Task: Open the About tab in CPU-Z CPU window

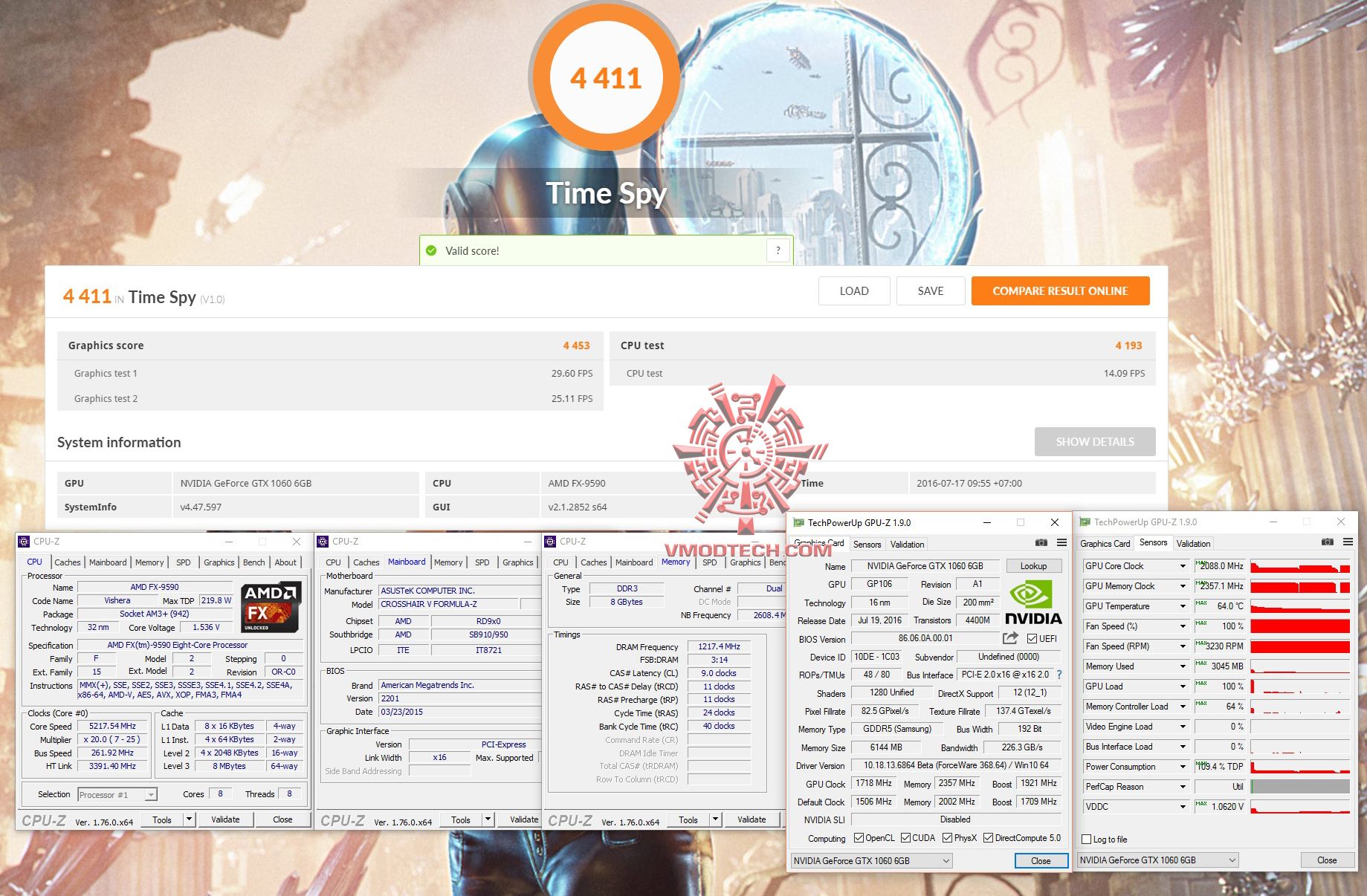Action: 285,562
